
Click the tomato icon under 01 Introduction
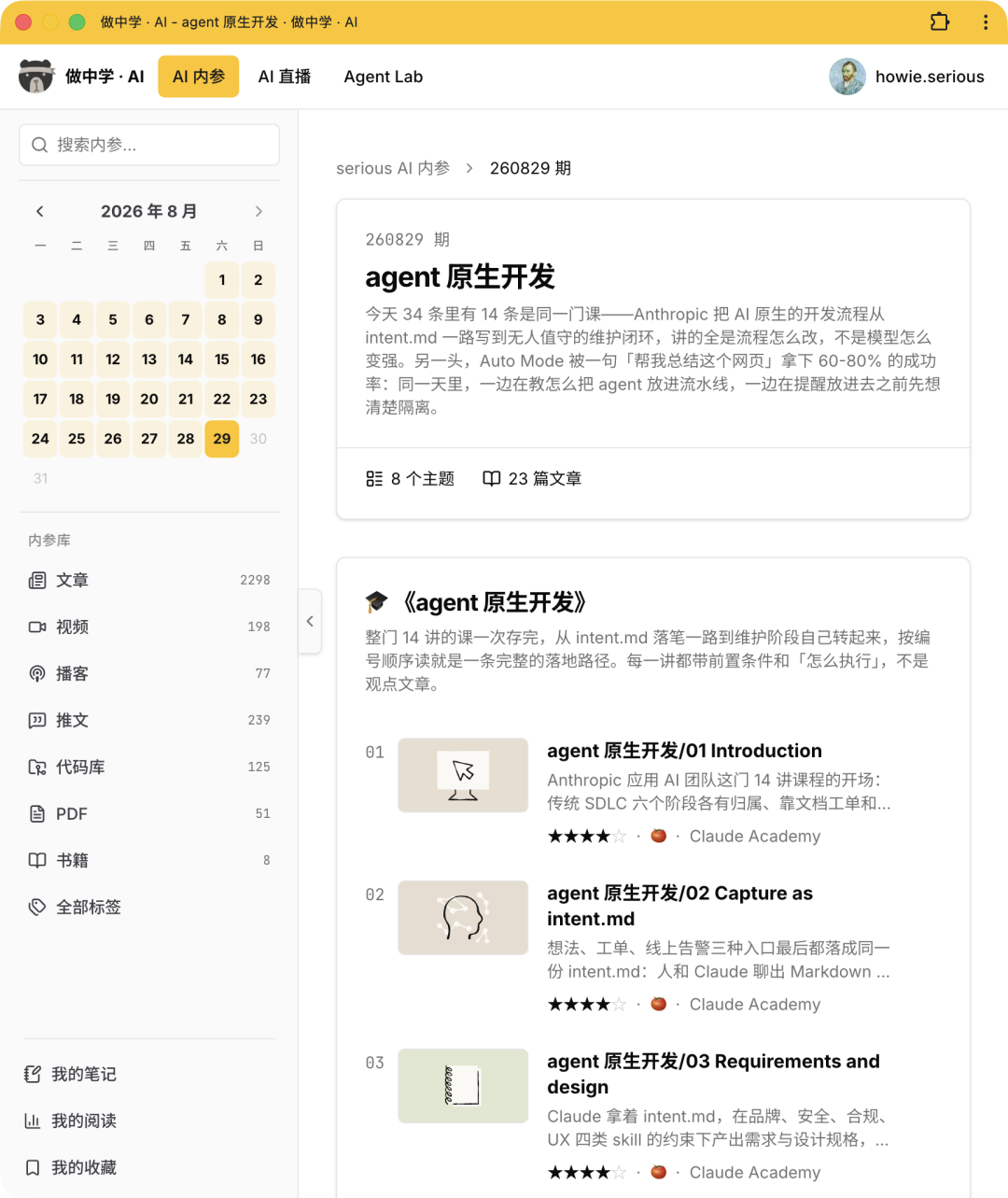(x=659, y=836)
